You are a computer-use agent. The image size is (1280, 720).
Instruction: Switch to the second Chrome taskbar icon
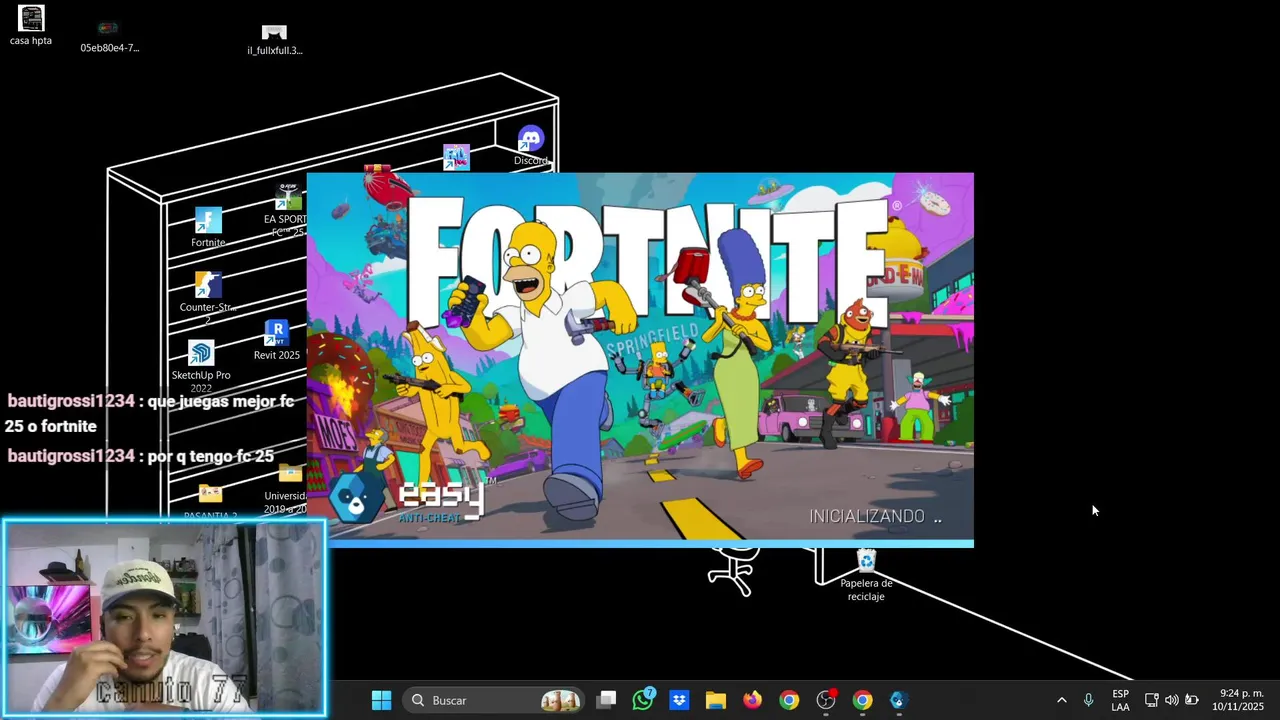[862, 700]
